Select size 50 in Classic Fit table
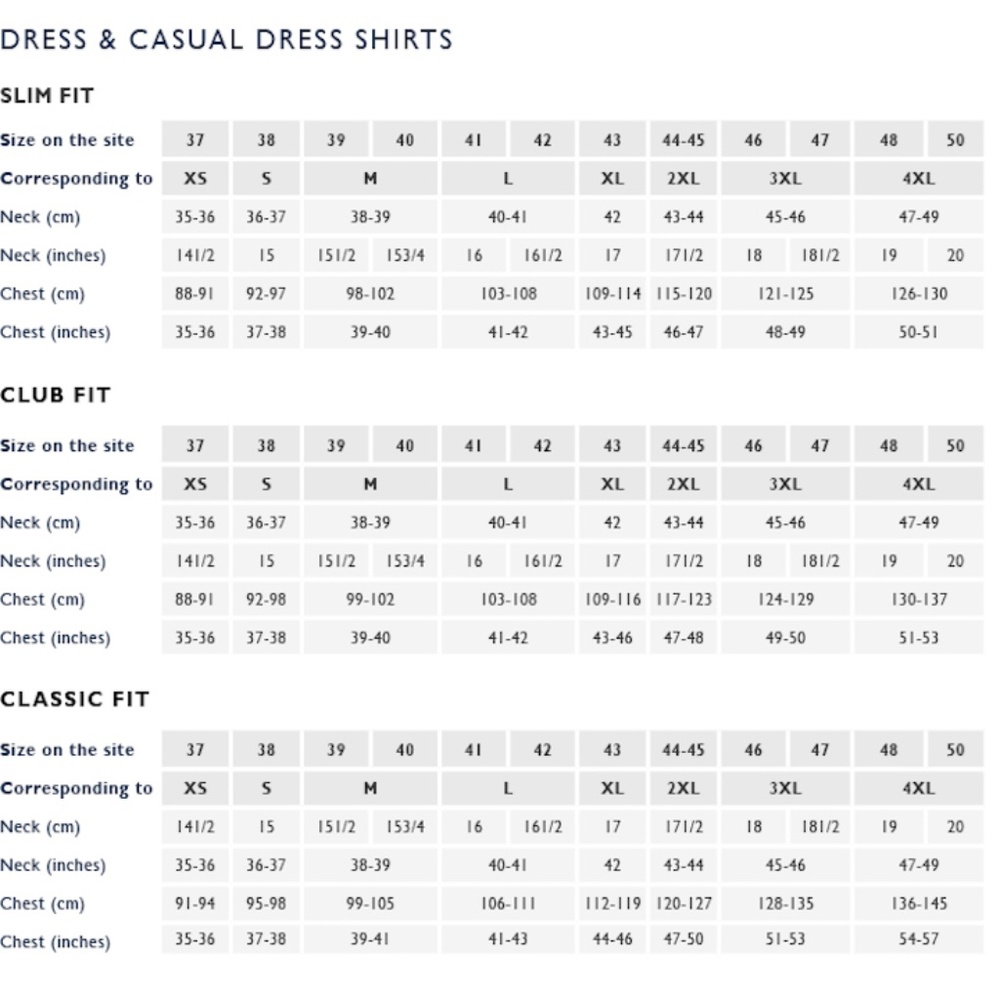Image resolution: width=1000 pixels, height=1000 pixels. click(955, 750)
